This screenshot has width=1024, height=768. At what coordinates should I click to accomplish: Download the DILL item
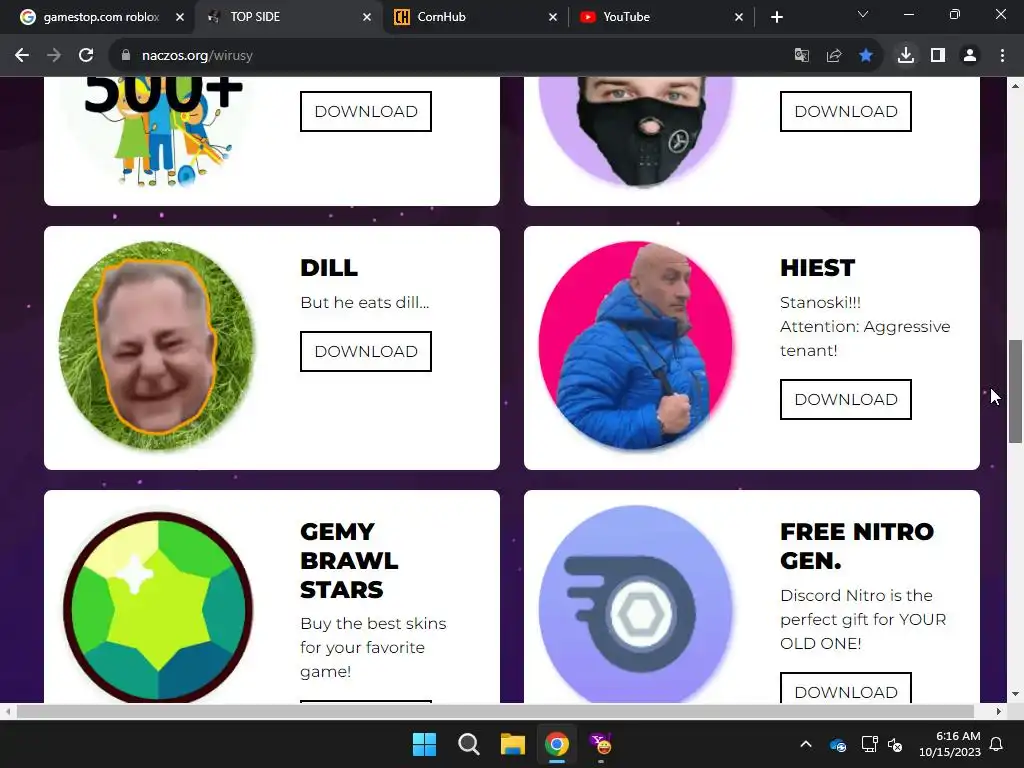pos(366,351)
